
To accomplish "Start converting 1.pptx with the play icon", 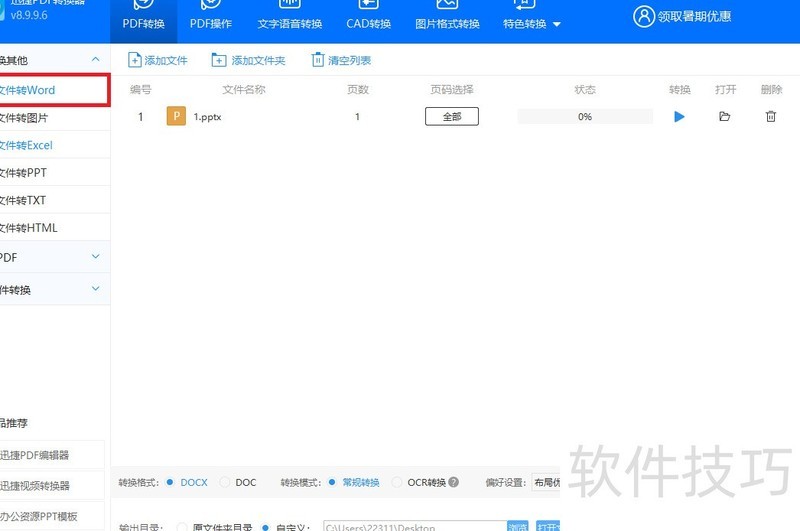I will point(679,117).
